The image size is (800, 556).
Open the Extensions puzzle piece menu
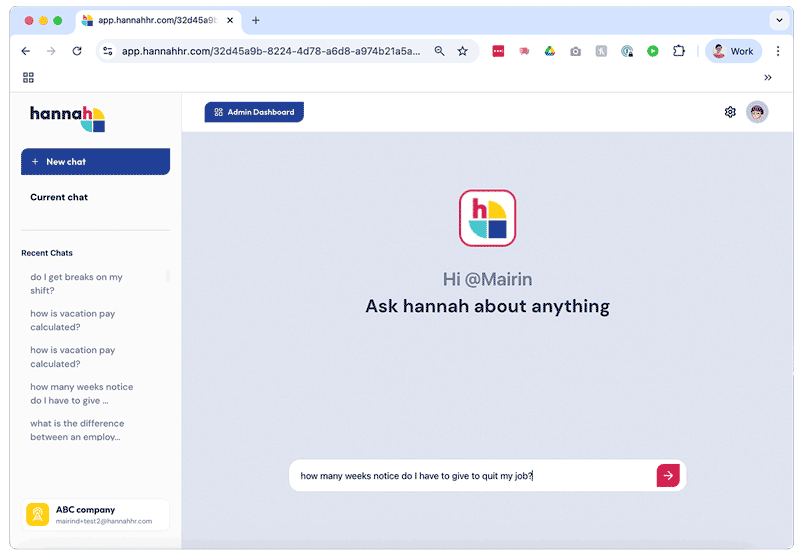point(679,51)
